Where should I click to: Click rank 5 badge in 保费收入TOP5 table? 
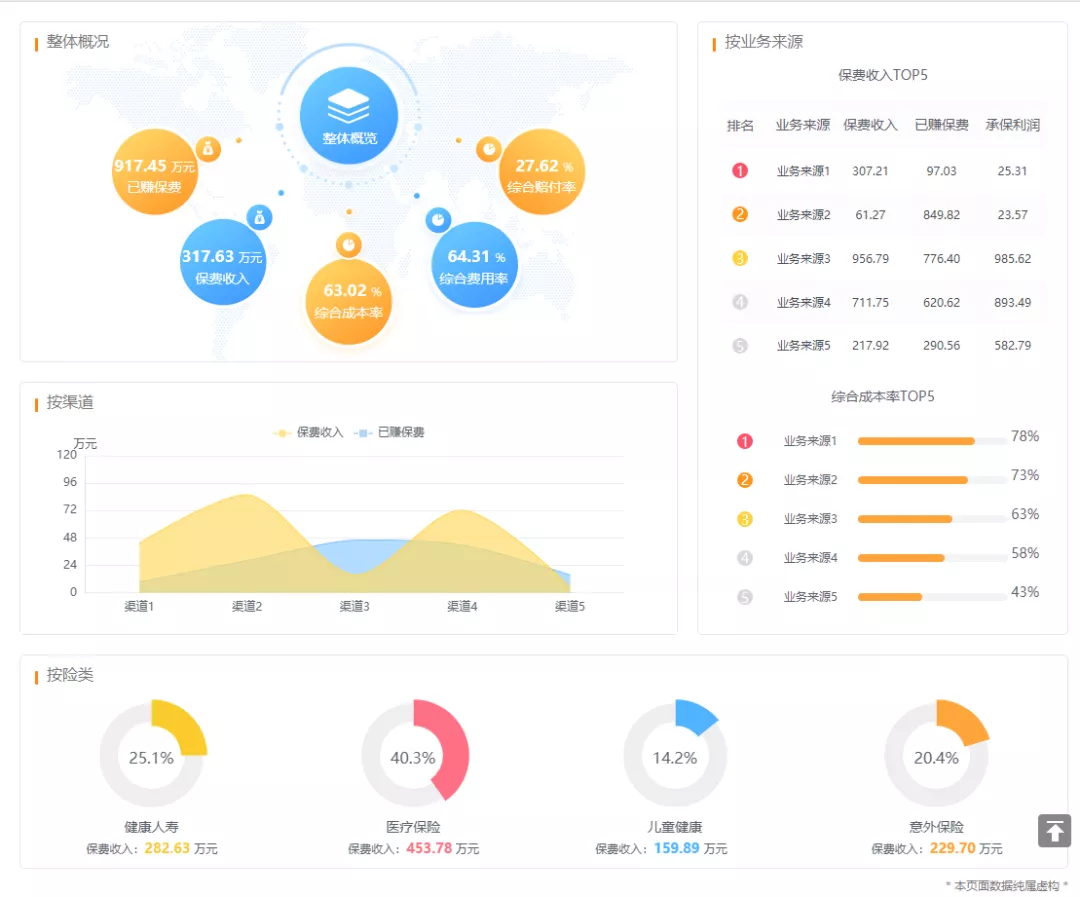click(740, 345)
